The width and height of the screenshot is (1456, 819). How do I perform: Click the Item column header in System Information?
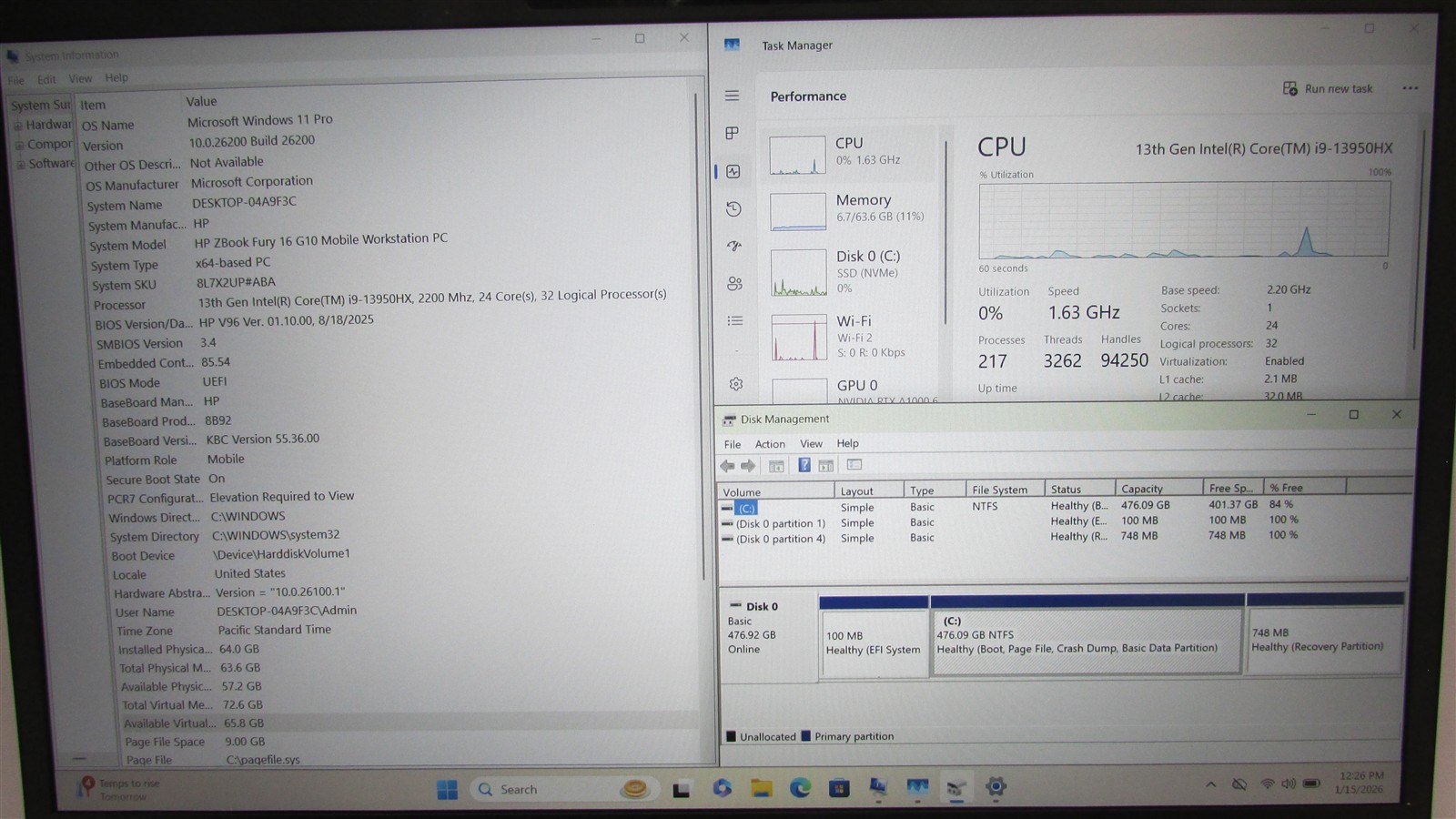click(x=127, y=105)
